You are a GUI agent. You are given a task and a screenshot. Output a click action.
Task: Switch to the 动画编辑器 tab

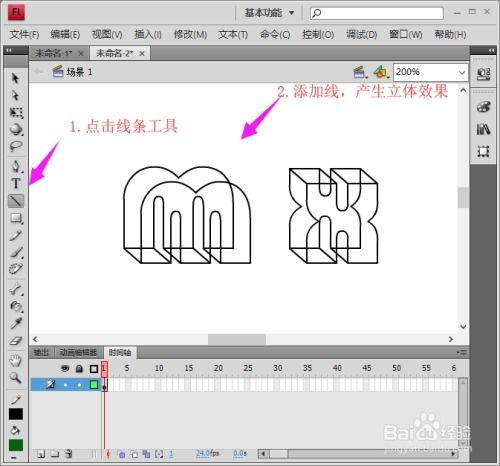pos(78,353)
